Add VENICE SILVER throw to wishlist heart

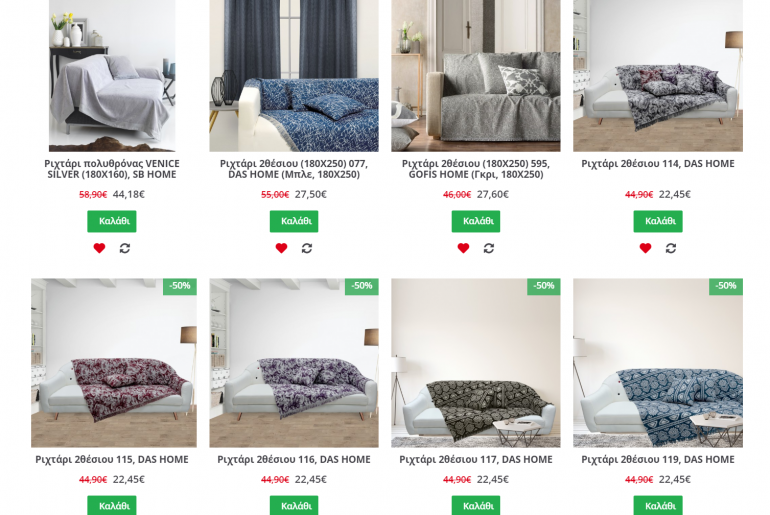click(x=99, y=248)
